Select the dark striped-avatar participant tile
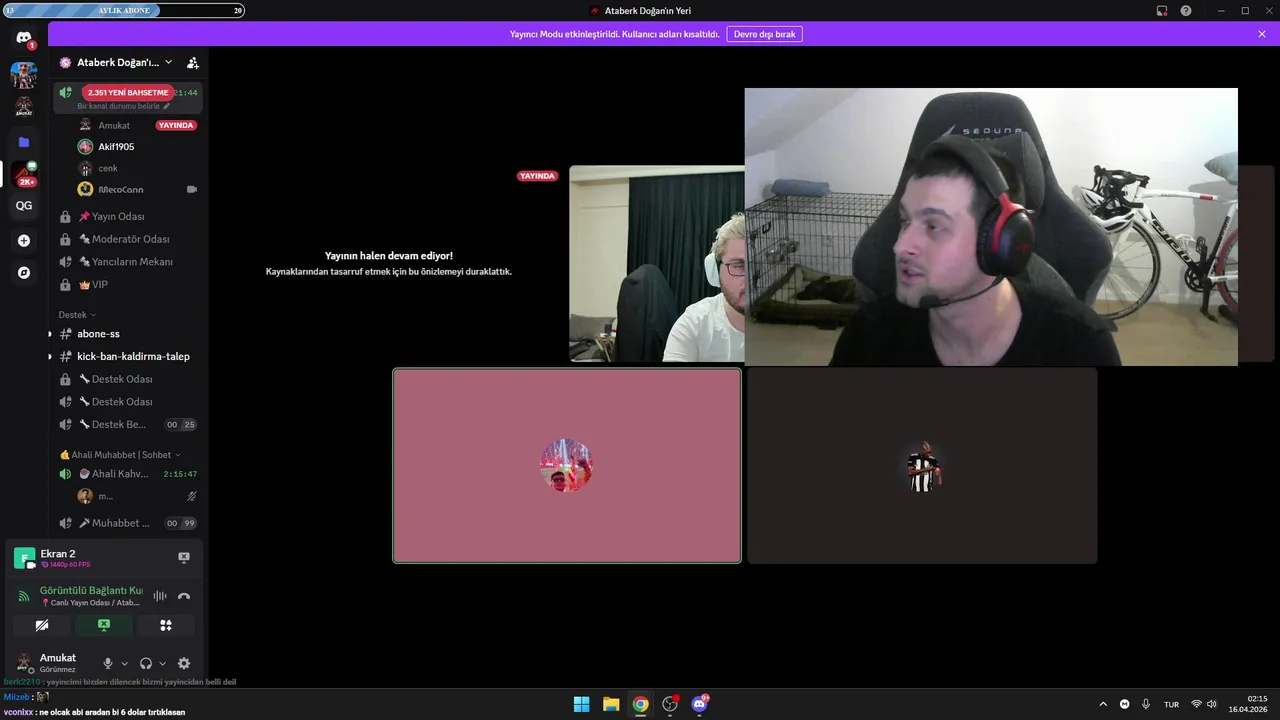Screen dimensions: 1280x720 tap(922, 466)
